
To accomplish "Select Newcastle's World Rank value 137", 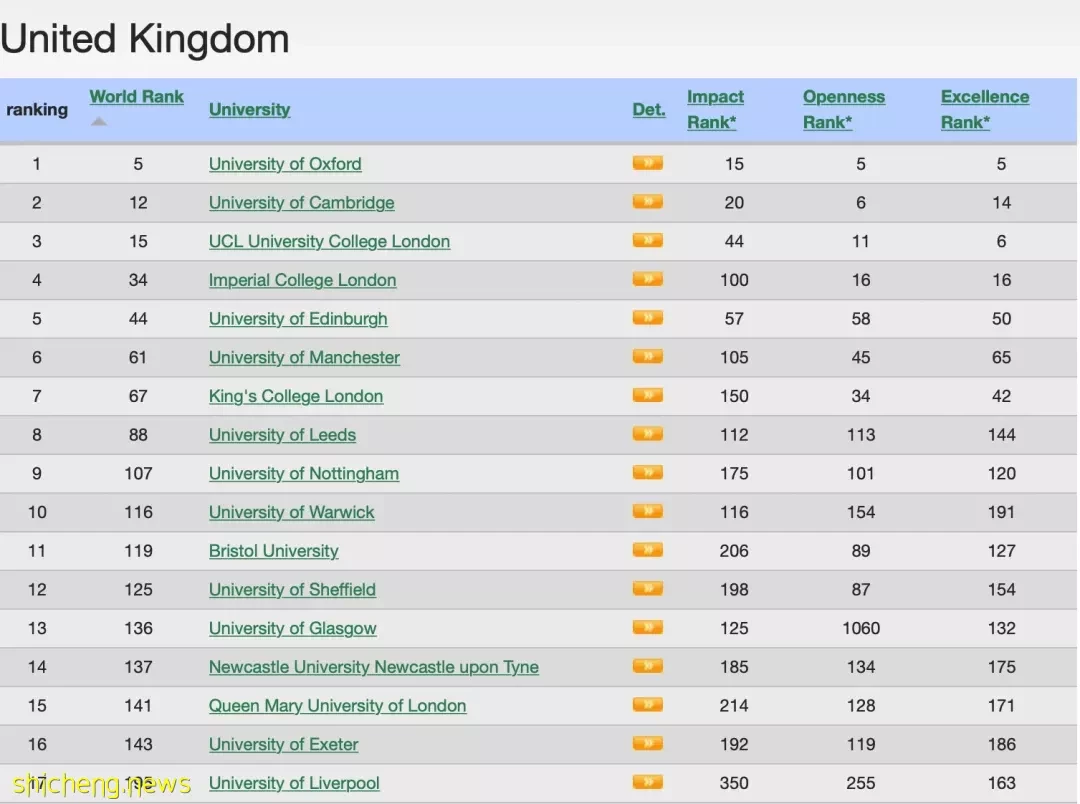I will coord(138,667).
